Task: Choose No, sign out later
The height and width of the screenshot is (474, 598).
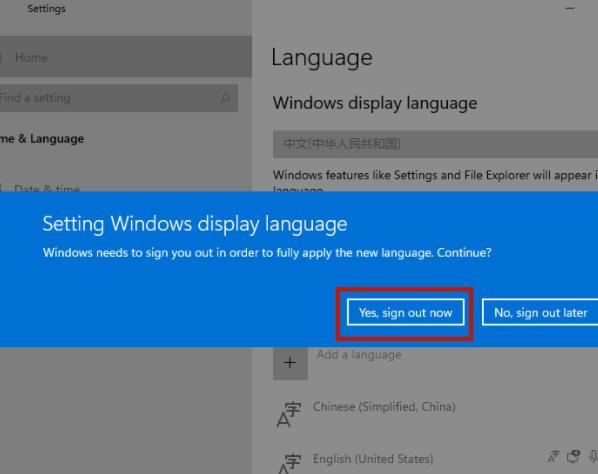Action: pos(540,312)
